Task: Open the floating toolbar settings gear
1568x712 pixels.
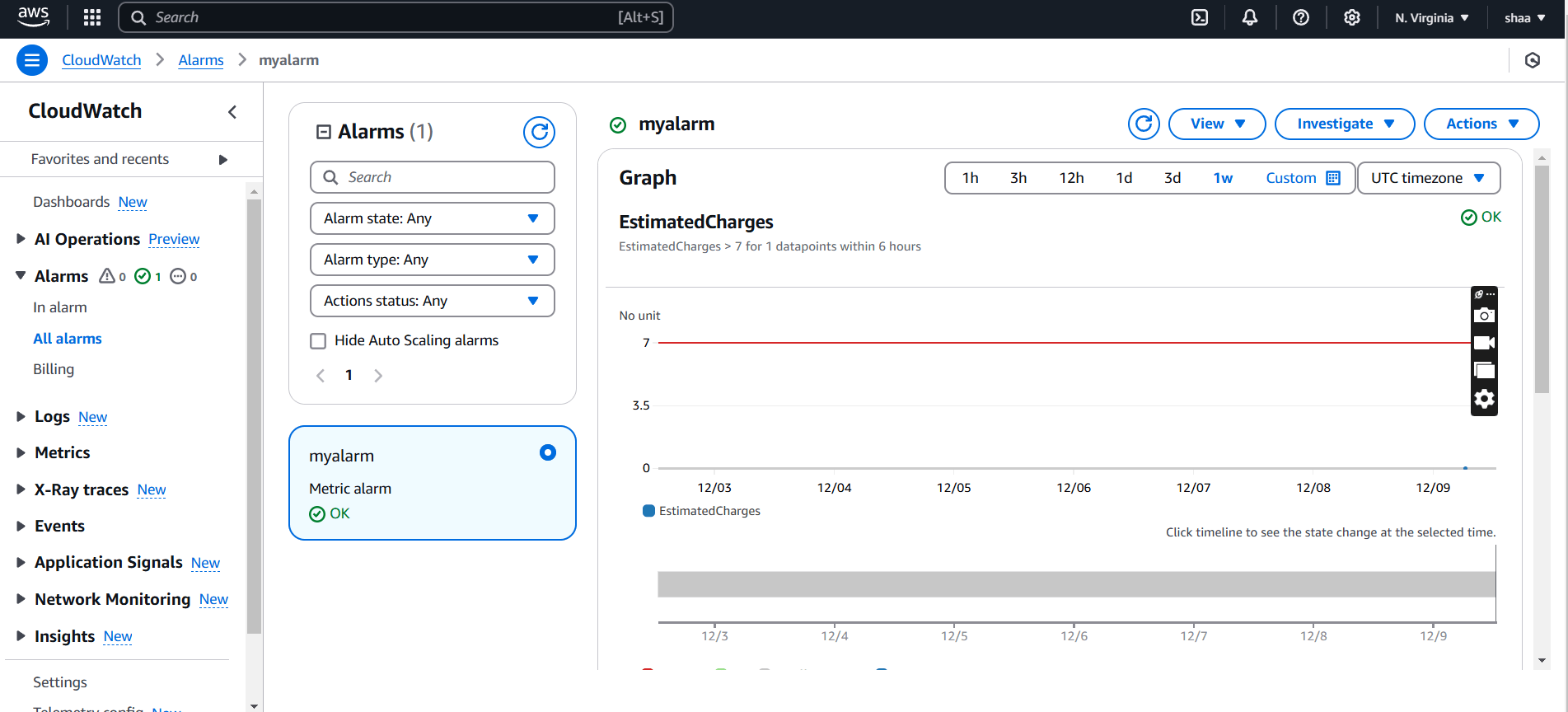Action: [x=1484, y=399]
